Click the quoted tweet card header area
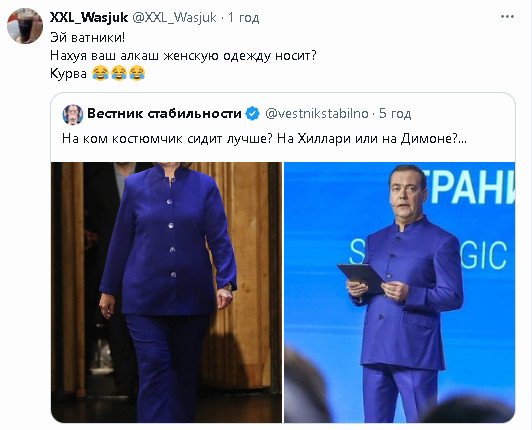 click(x=283, y=114)
